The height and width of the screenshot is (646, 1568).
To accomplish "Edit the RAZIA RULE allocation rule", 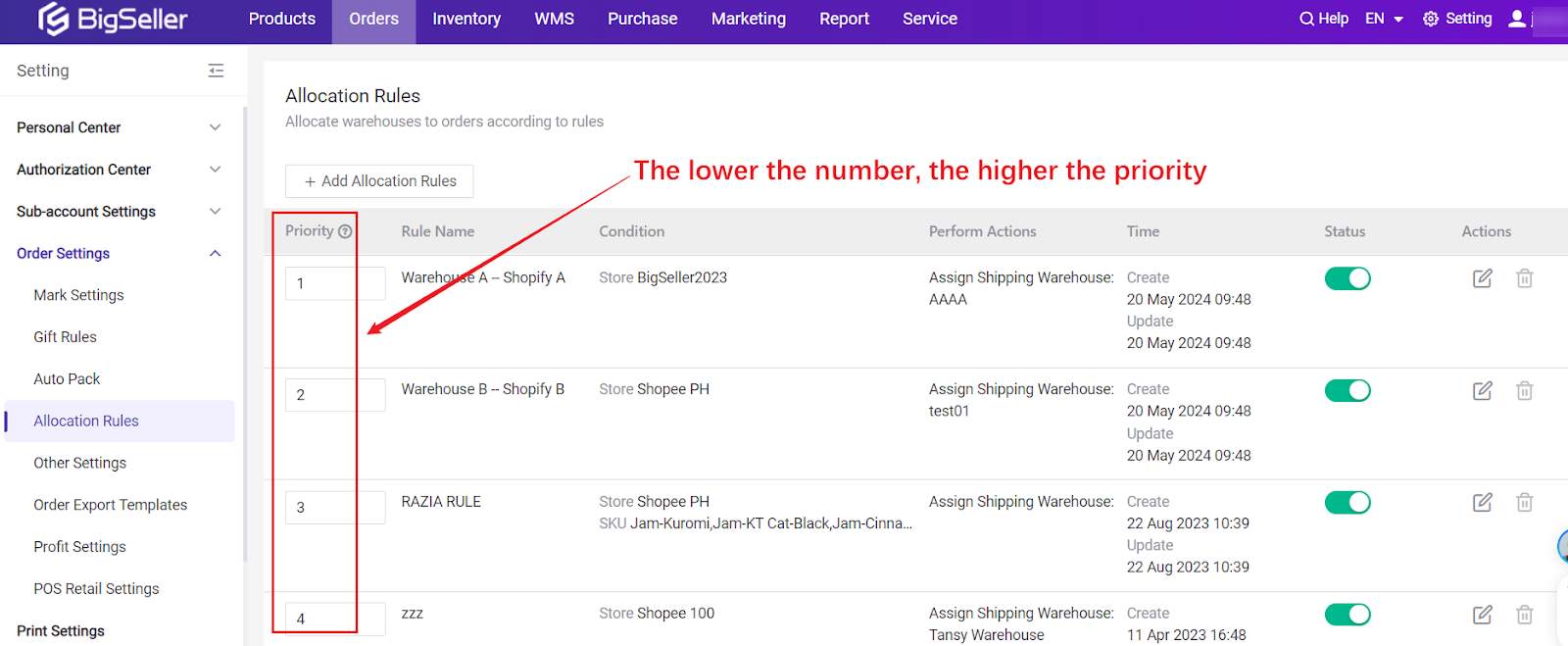I will [1483, 502].
